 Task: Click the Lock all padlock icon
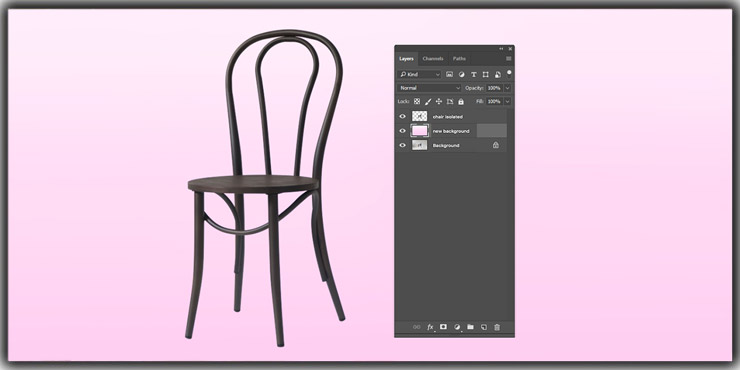point(461,101)
